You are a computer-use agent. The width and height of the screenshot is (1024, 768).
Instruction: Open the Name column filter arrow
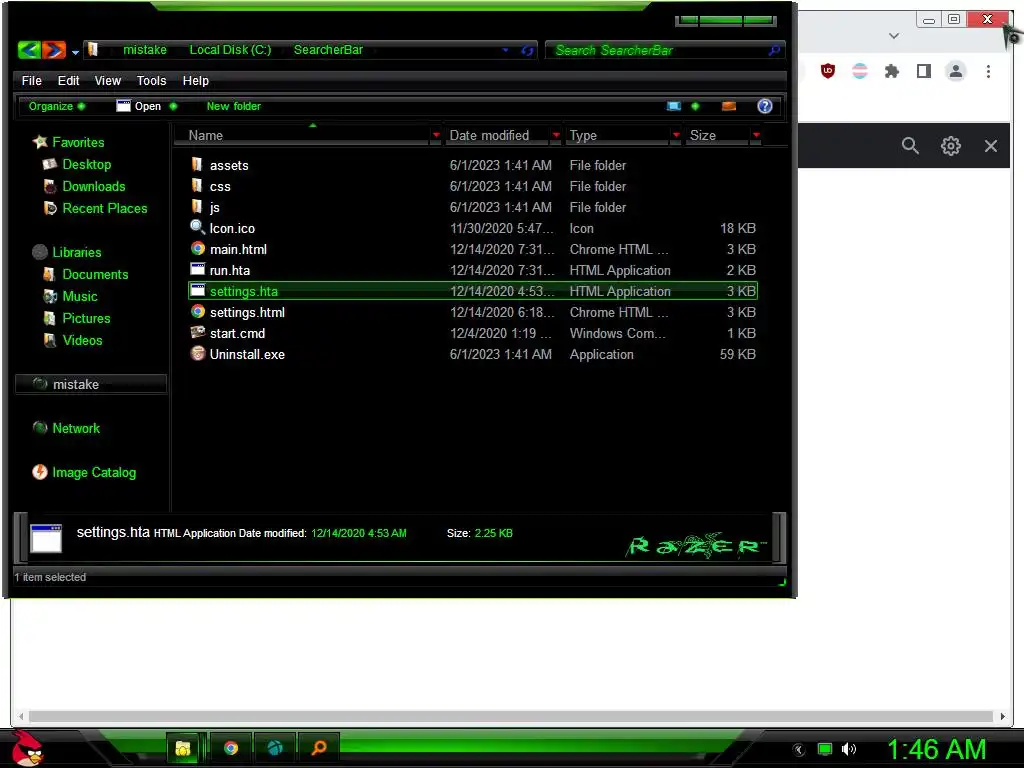click(436, 135)
